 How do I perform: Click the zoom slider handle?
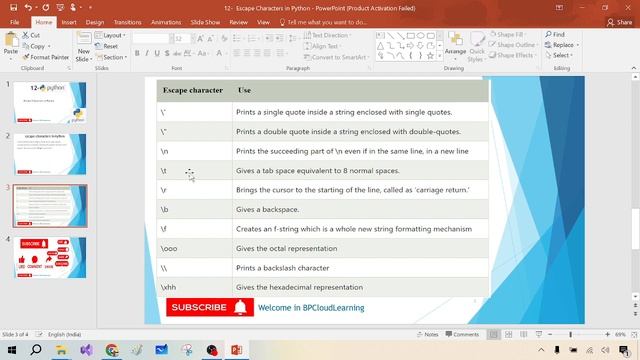tap(571, 334)
